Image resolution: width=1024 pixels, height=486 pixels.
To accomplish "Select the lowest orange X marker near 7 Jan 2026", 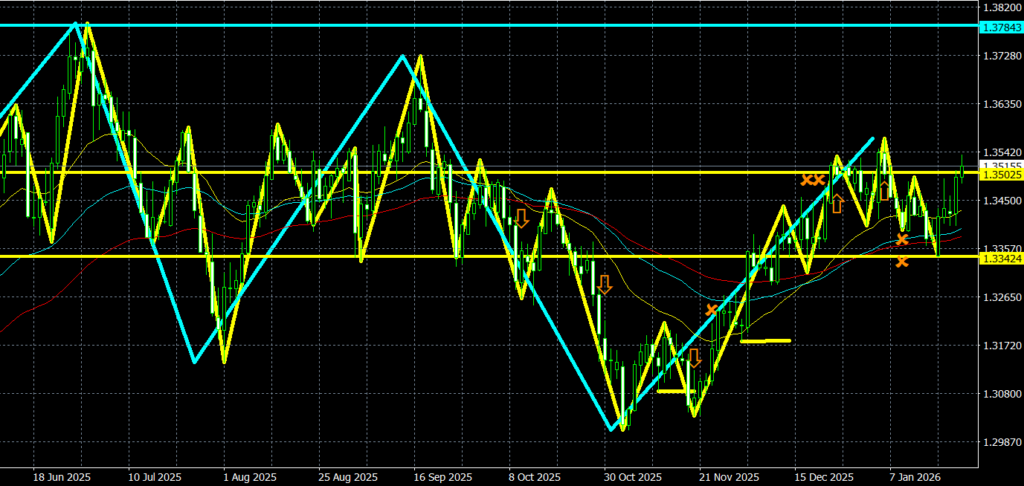I will 902,262.
